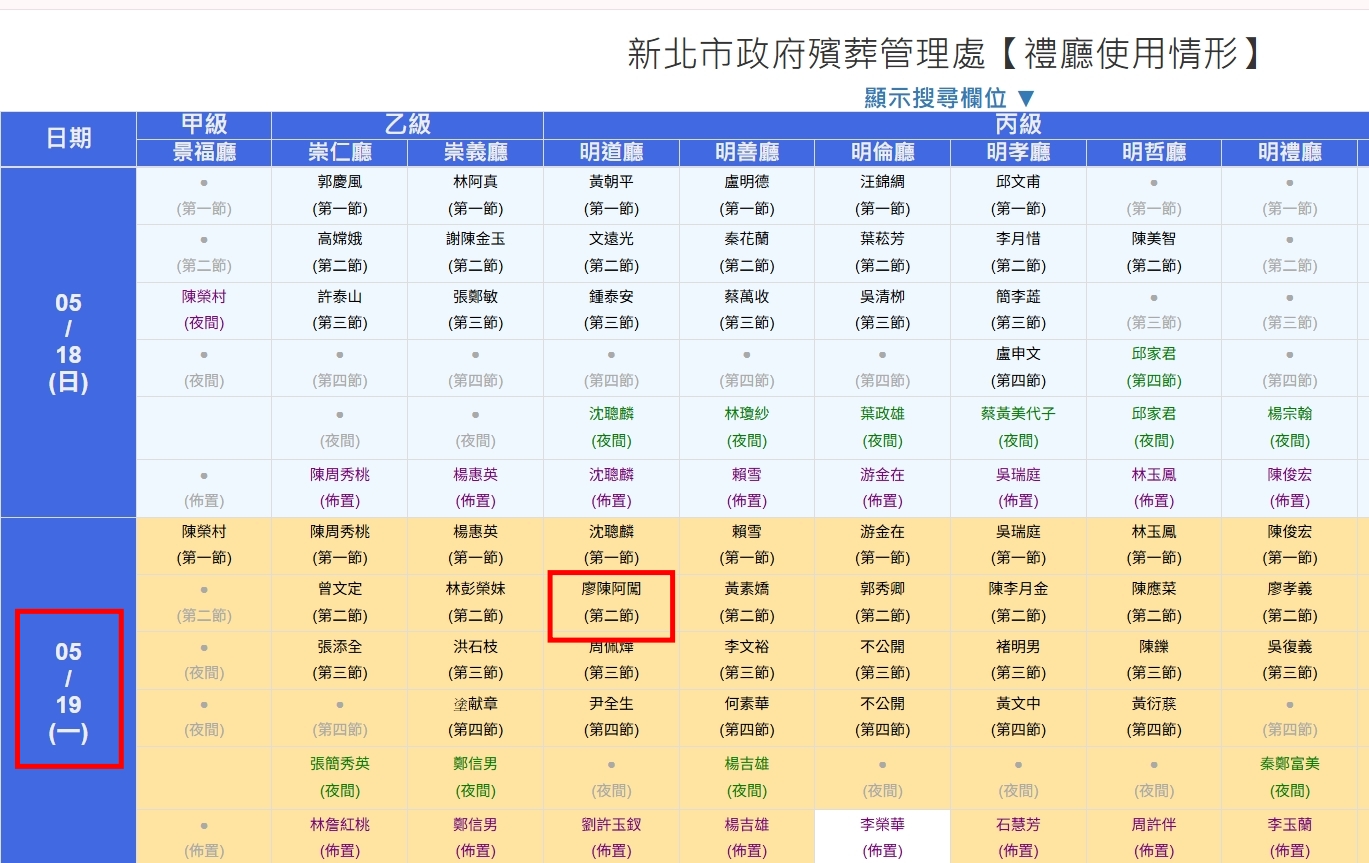Screen dimensions: 1369x863
Task: Click the name 張添全
Action: 340,647
